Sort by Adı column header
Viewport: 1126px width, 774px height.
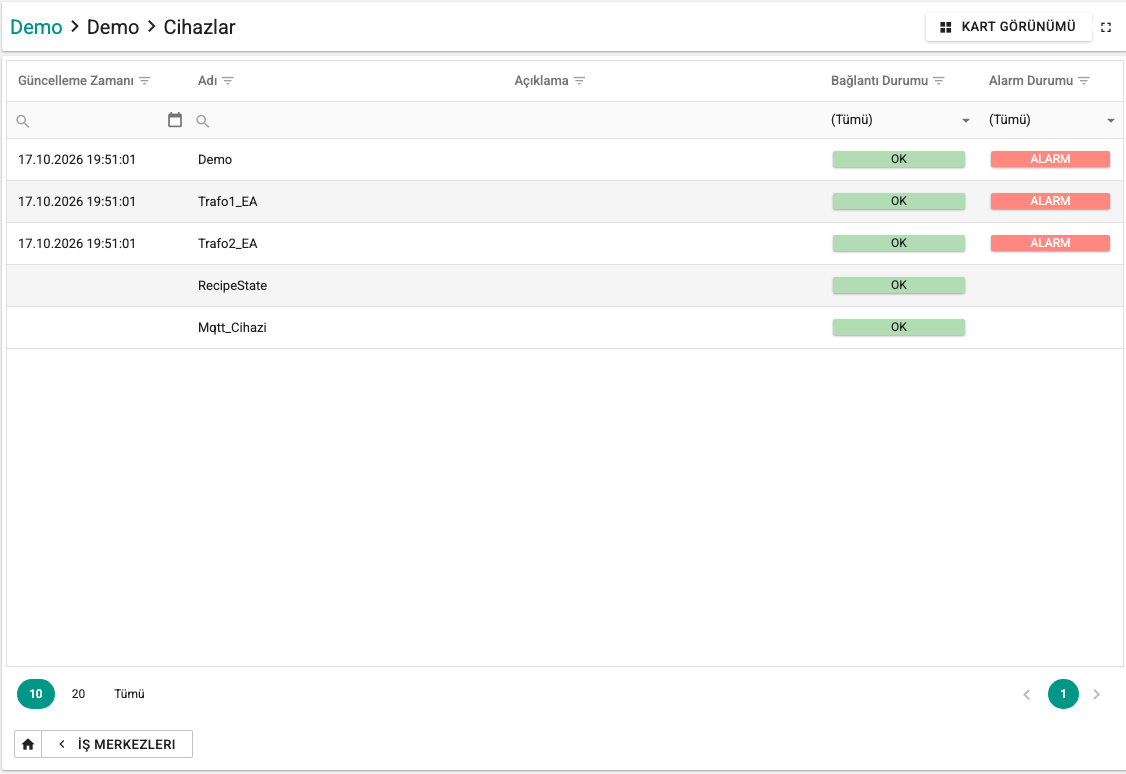(208, 80)
